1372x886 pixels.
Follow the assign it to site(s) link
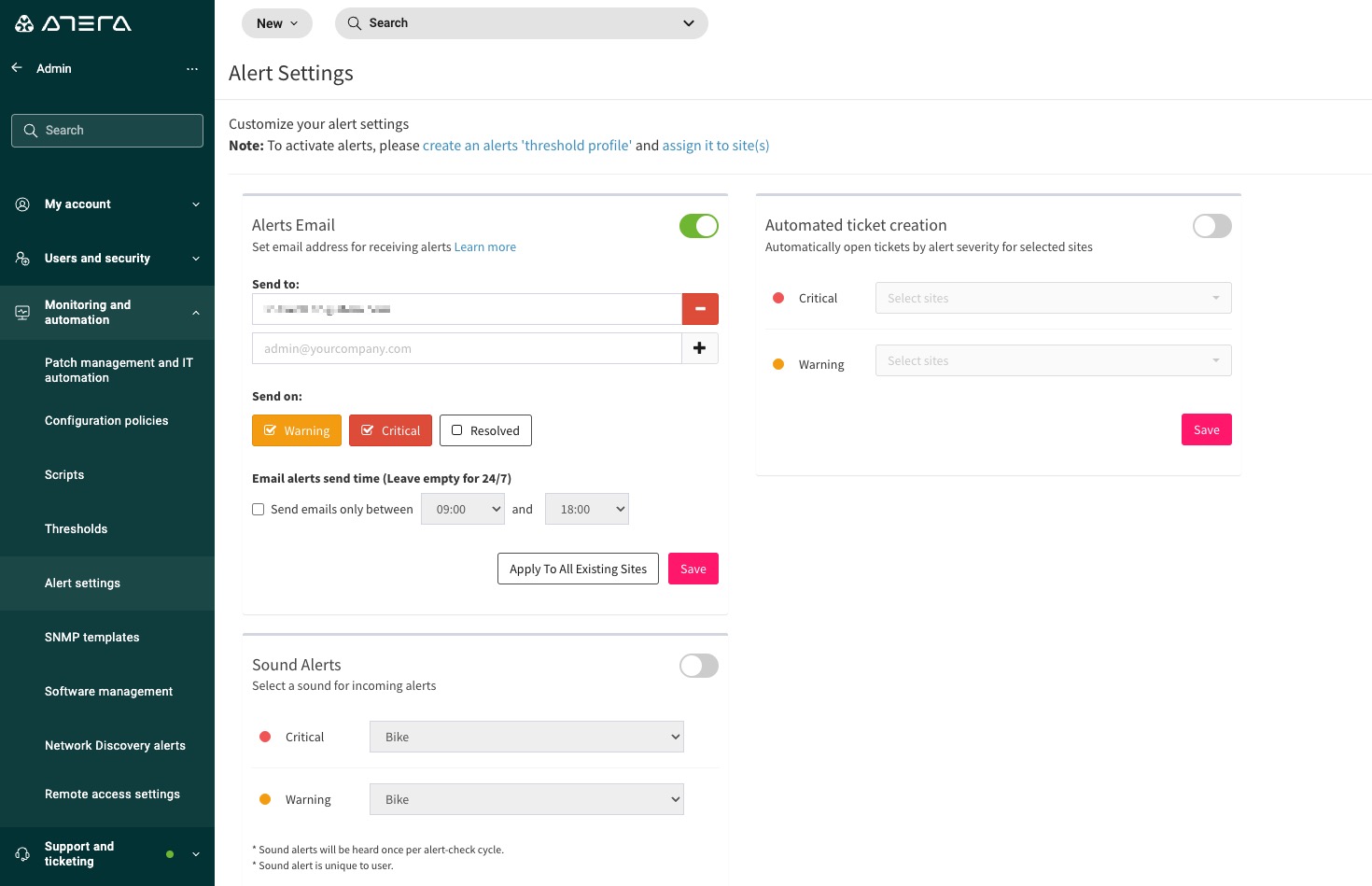(716, 146)
